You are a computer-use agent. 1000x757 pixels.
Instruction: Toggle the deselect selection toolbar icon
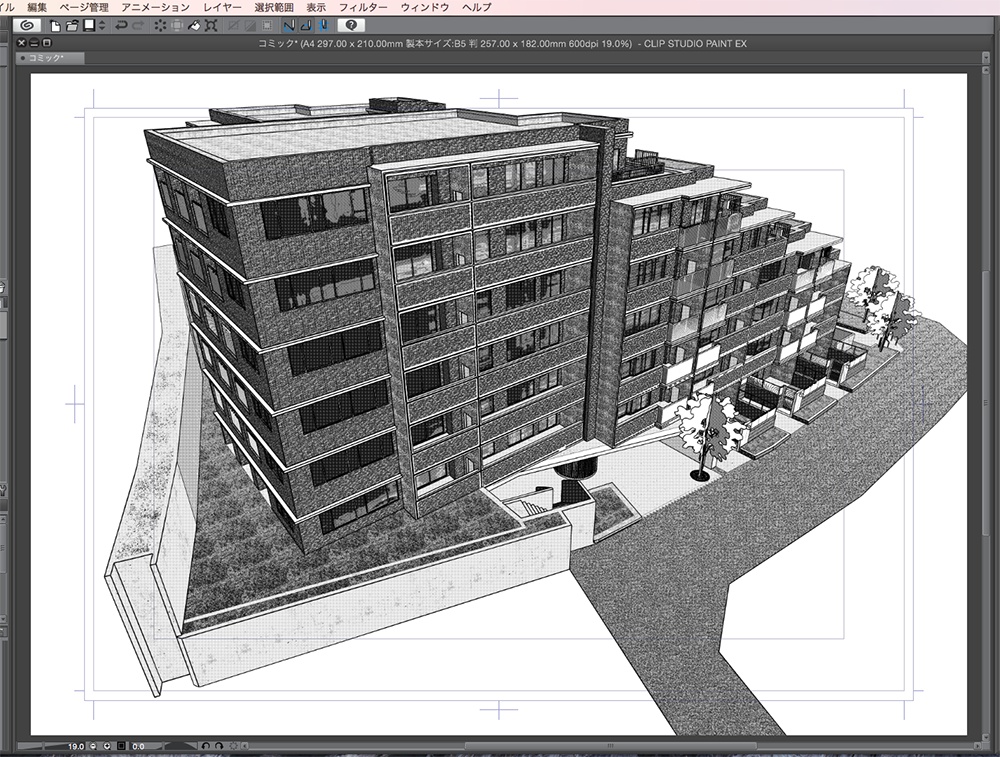pos(159,27)
